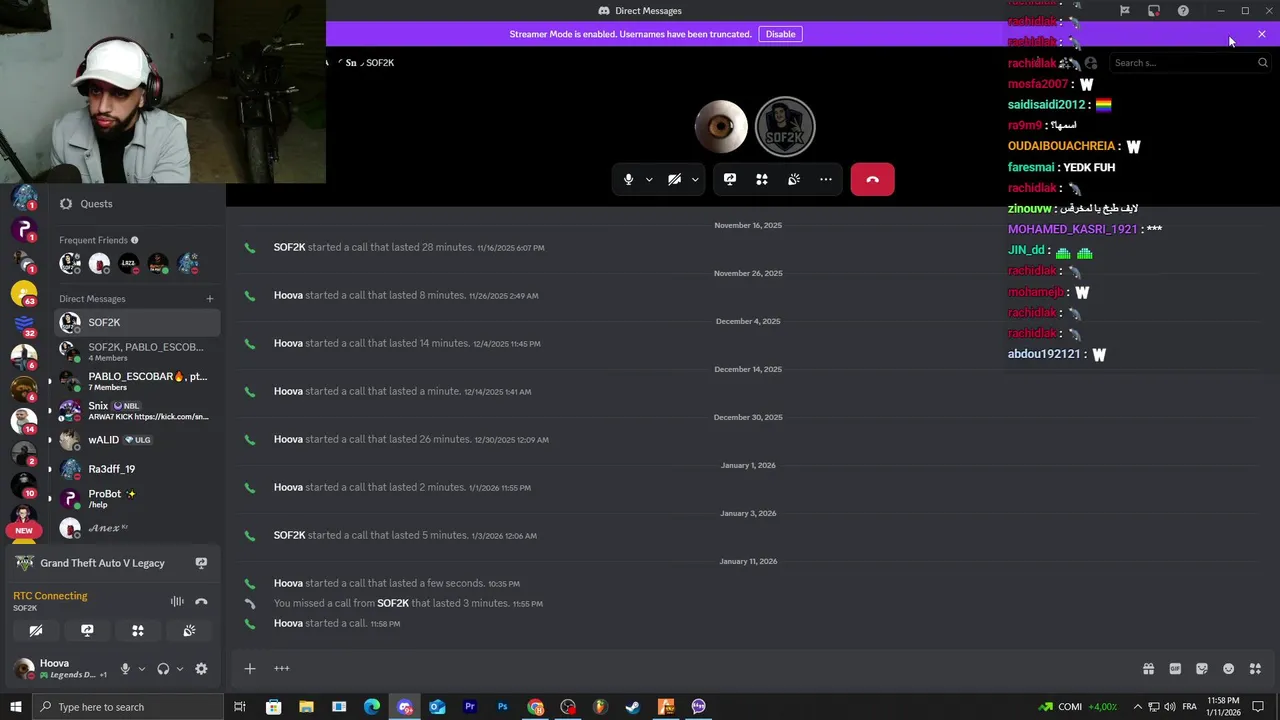The image size is (1280, 720).
Task: Open the server with 32 notification badge
Action: coord(24,324)
